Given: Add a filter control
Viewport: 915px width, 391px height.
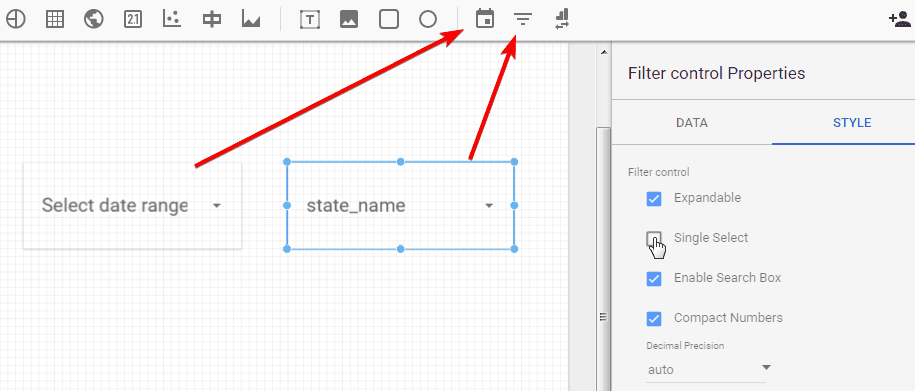Looking at the screenshot, I should (x=523, y=20).
